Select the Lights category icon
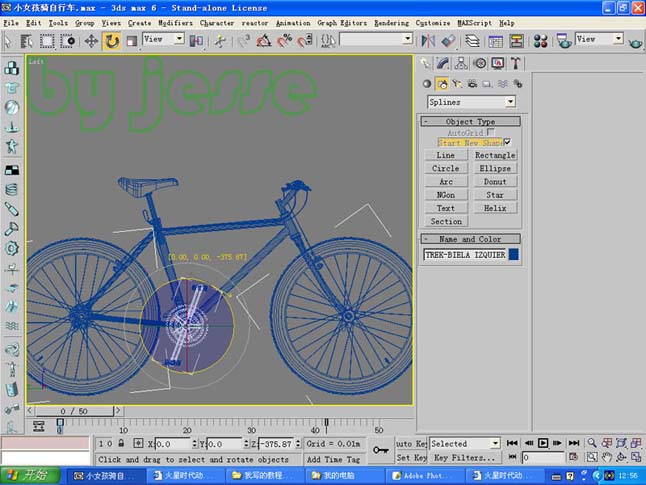 [x=457, y=84]
